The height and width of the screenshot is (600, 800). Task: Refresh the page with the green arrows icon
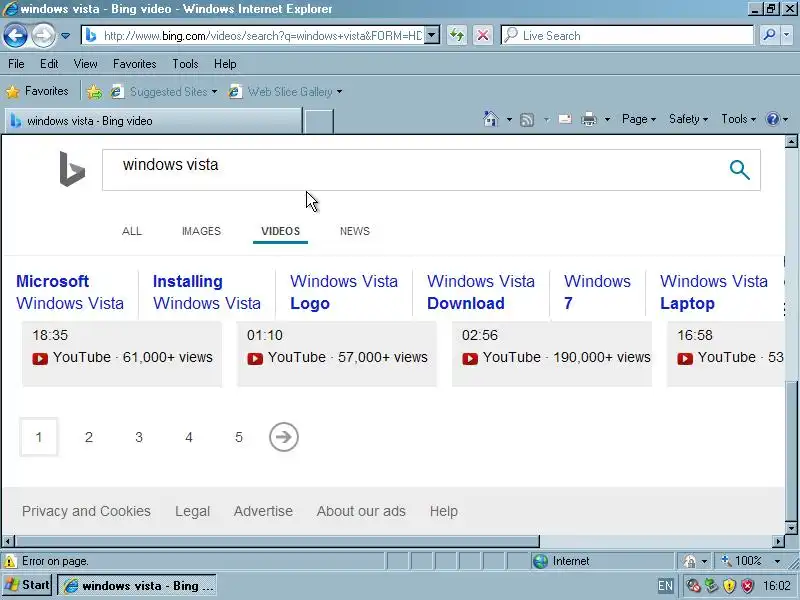[x=457, y=35]
